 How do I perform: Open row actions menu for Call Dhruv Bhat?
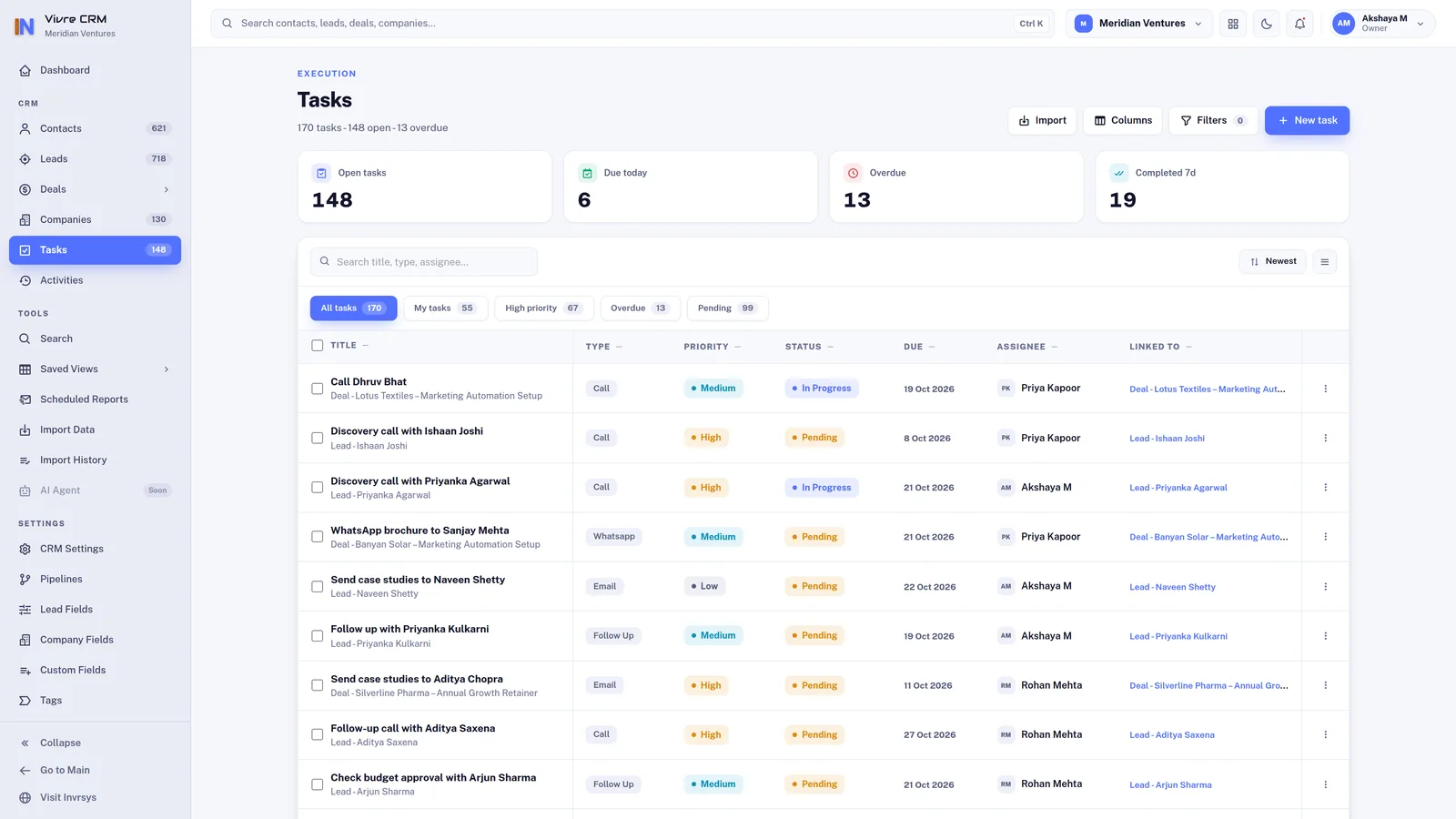1325,389
